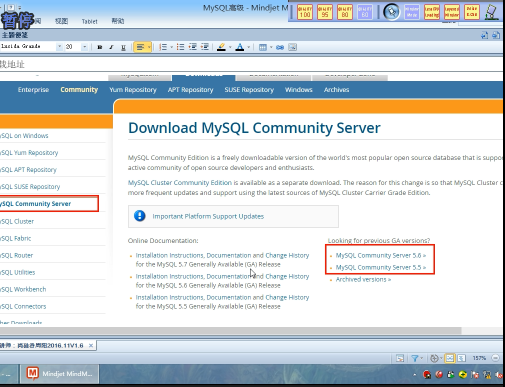The image size is (505, 387).
Task: Click the status bar index view icon
Action: 400,358
